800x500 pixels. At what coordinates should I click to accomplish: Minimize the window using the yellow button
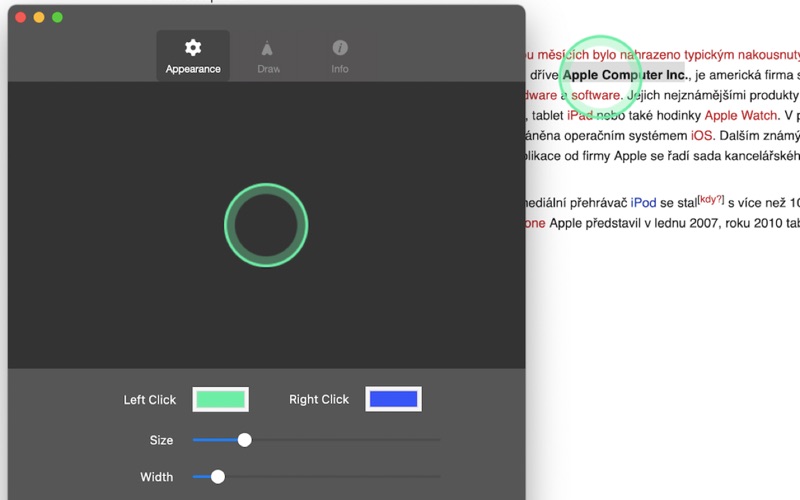point(40,17)
